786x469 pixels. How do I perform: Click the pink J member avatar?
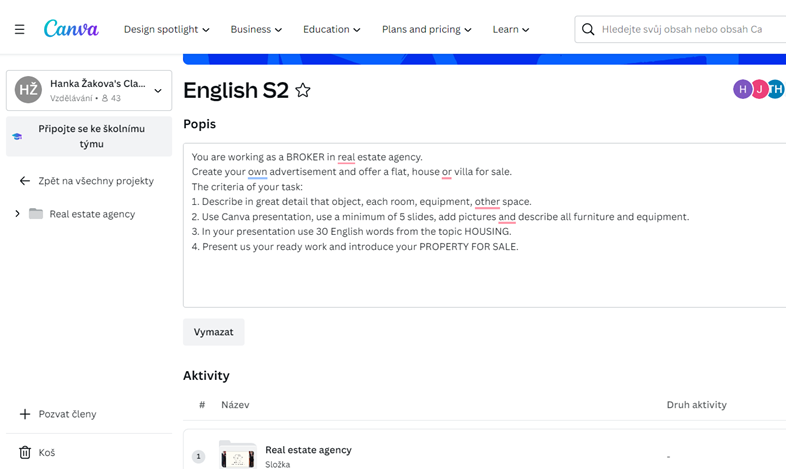point(759,90)
